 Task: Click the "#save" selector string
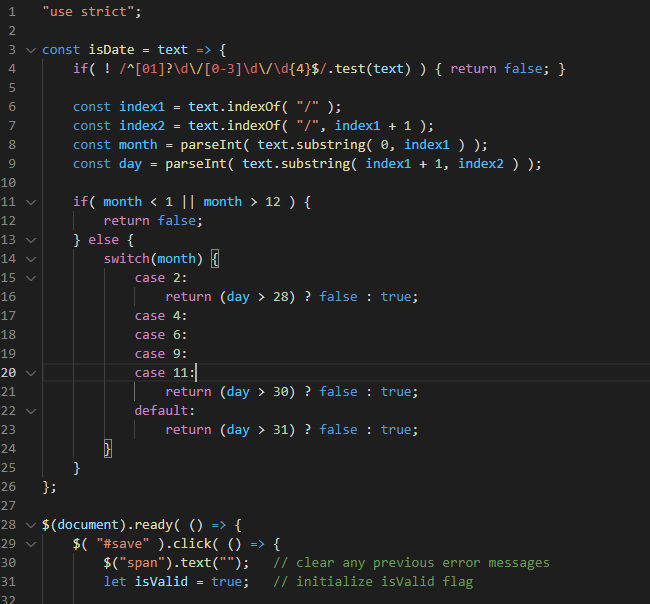pos(122,544)
